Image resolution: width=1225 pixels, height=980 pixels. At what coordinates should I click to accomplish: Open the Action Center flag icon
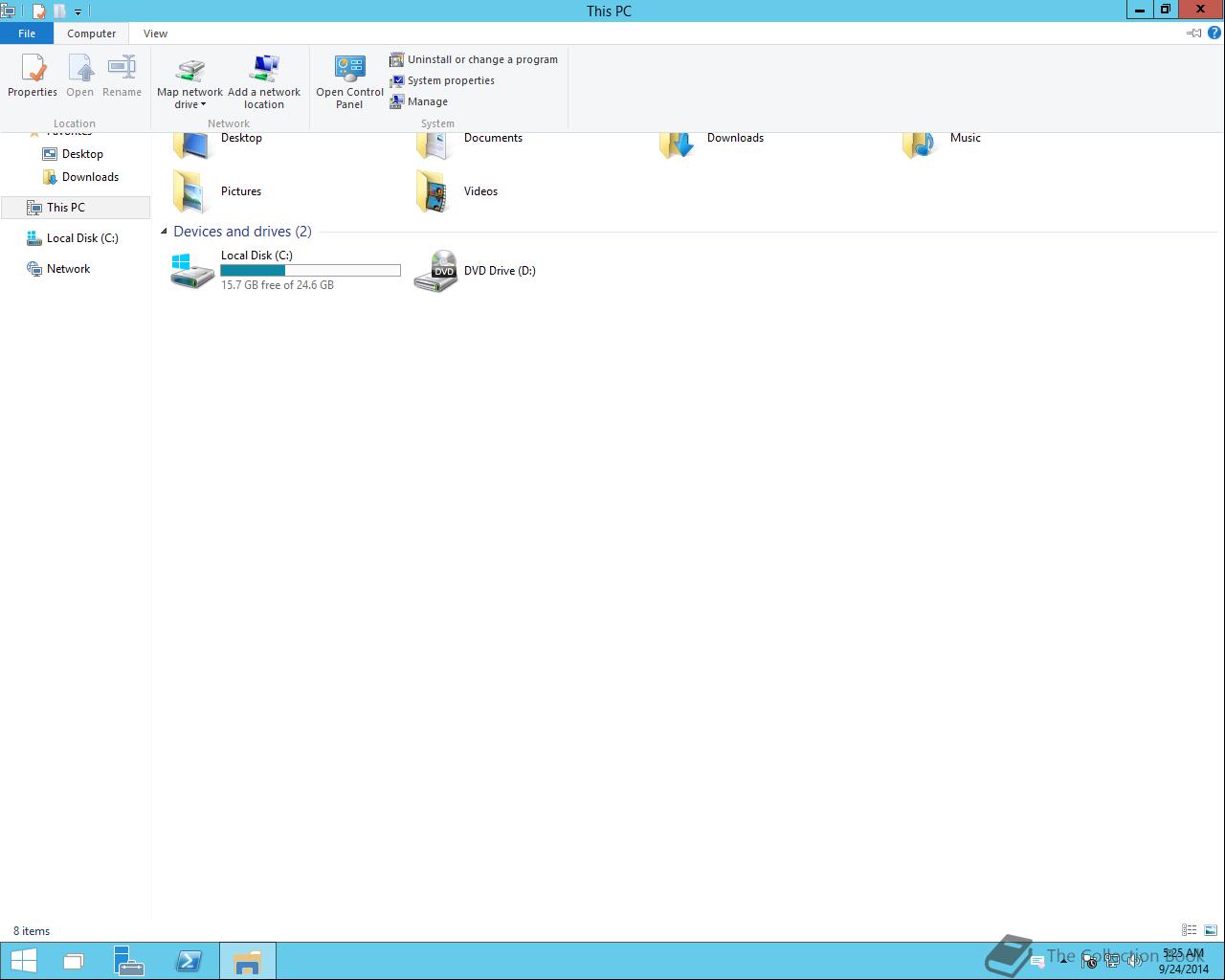1088,961
